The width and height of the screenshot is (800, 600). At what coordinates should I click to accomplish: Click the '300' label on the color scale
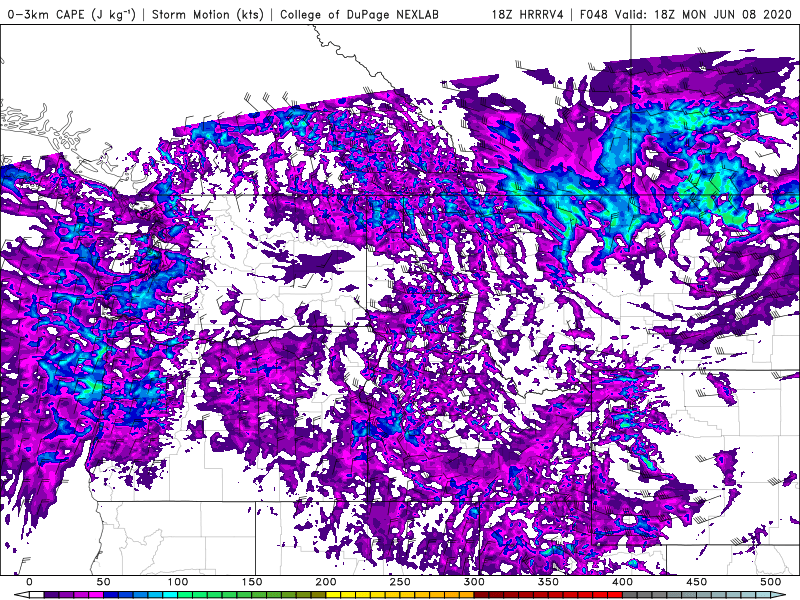point(474,582)
